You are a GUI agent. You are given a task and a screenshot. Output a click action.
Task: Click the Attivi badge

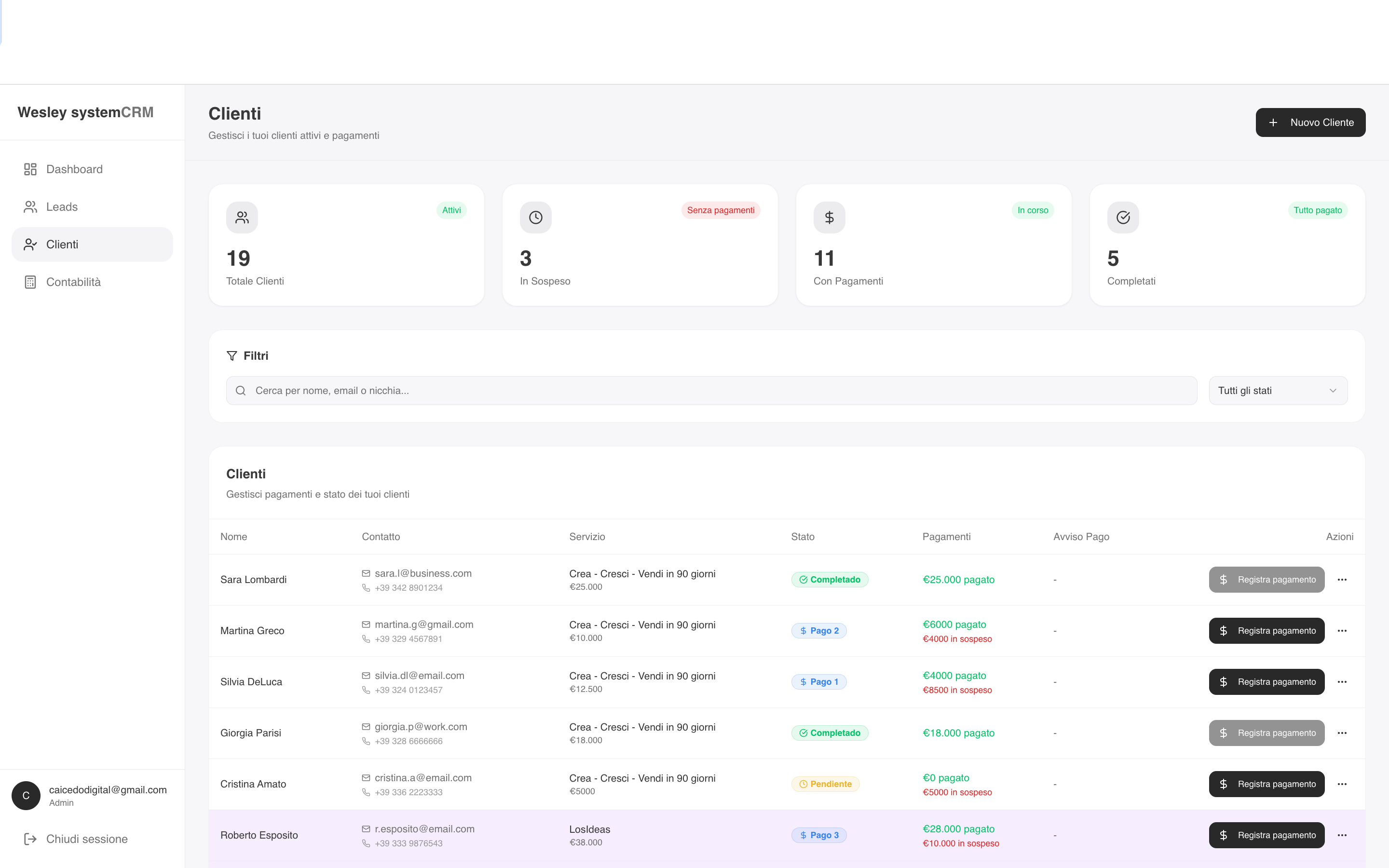coord(451,210)
